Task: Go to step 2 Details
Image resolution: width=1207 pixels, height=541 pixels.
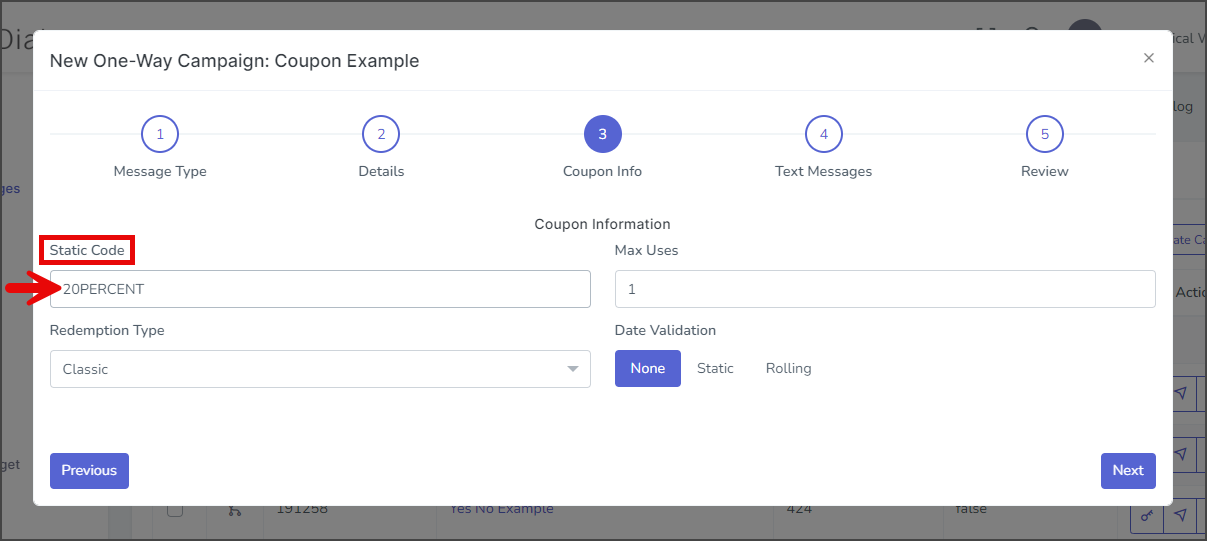Action: [381, 134]
